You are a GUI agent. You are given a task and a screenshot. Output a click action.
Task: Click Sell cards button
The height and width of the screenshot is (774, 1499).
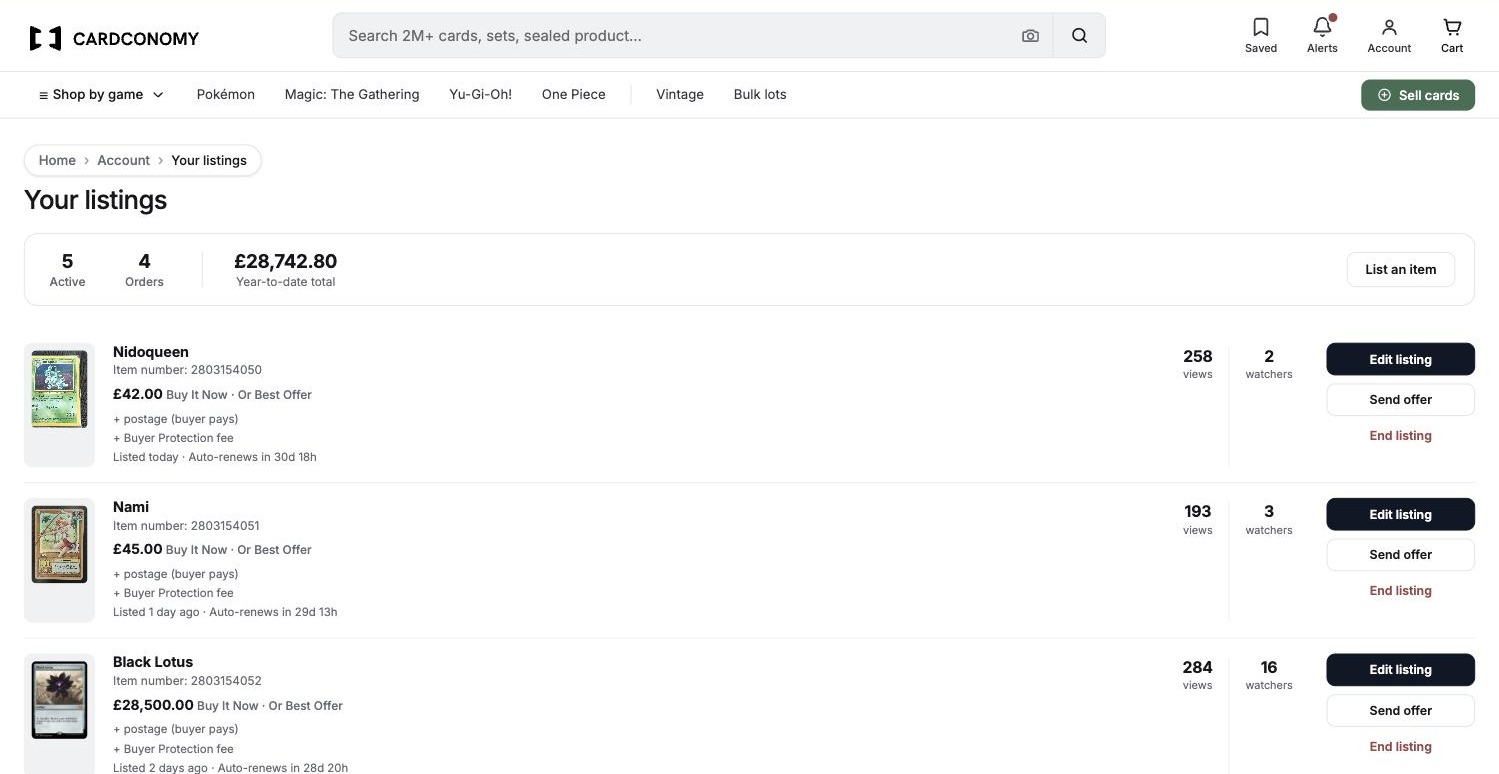tap(1417, 95)
